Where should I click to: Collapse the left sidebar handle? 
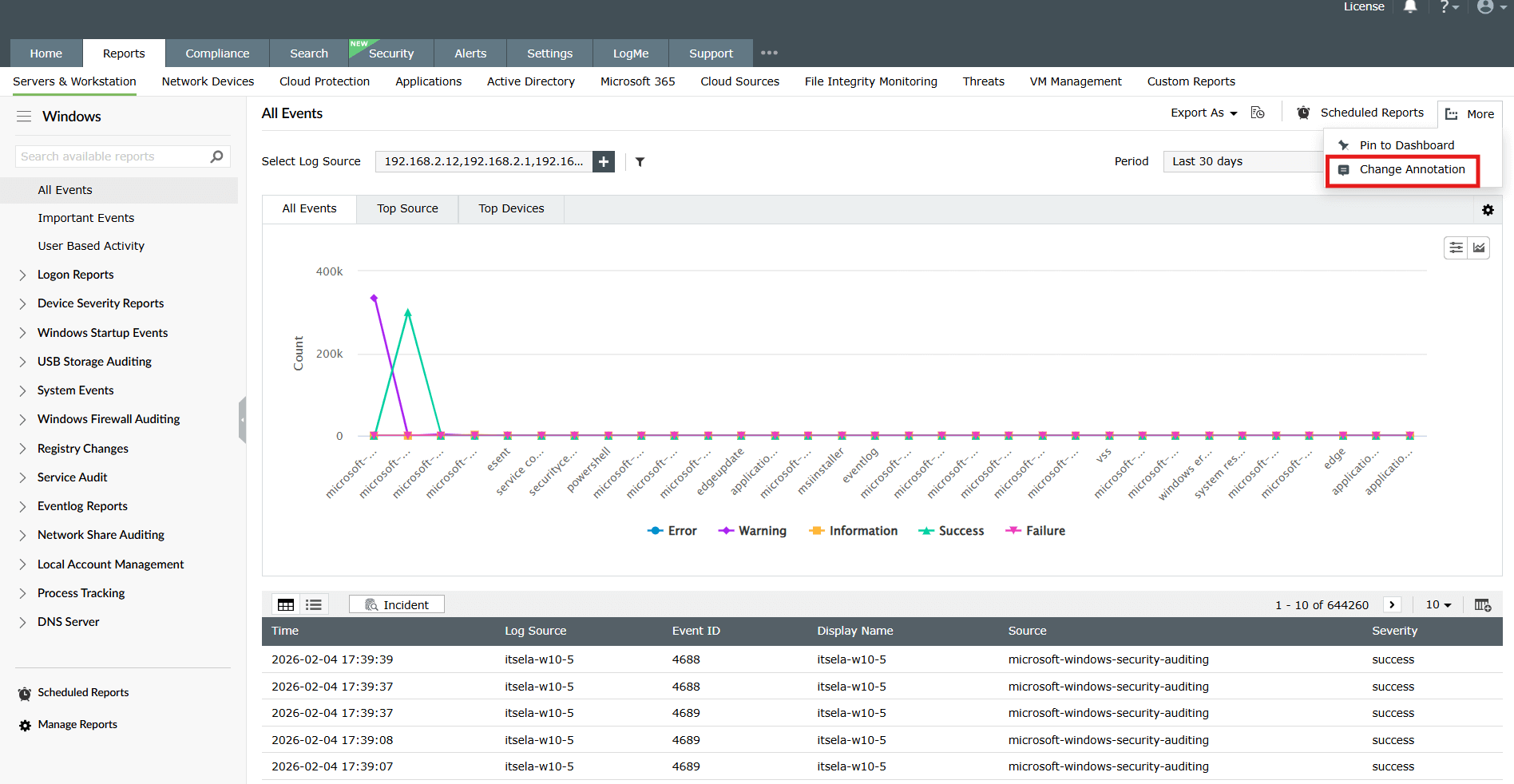(x=242, y=419)
